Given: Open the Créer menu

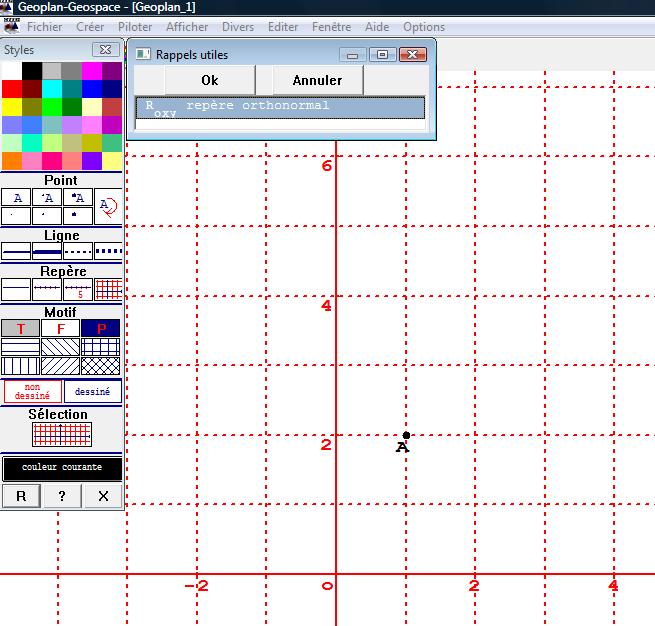Looking at the screenshot, I should 90,27.
